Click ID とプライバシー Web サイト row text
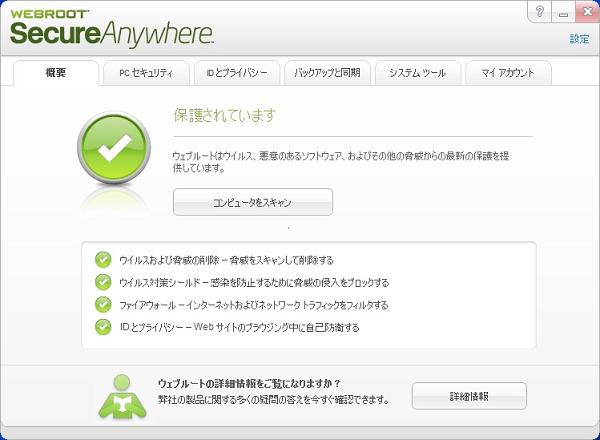The width and height of the screenshot is (600, 440). coord(239,327)
